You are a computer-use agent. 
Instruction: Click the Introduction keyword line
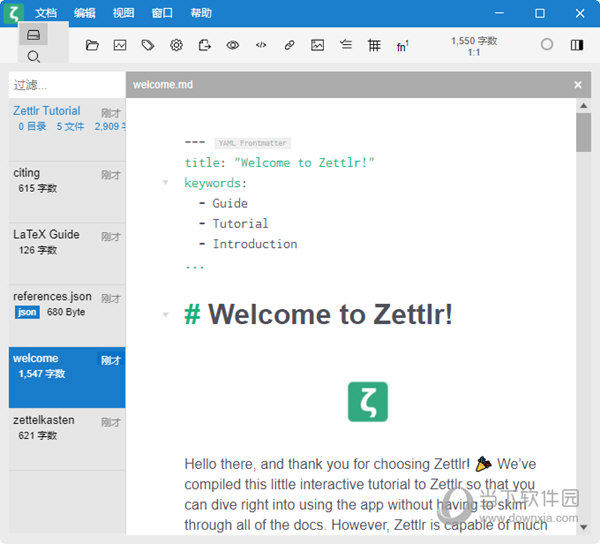pyautogui.click(x=248, y=244)
